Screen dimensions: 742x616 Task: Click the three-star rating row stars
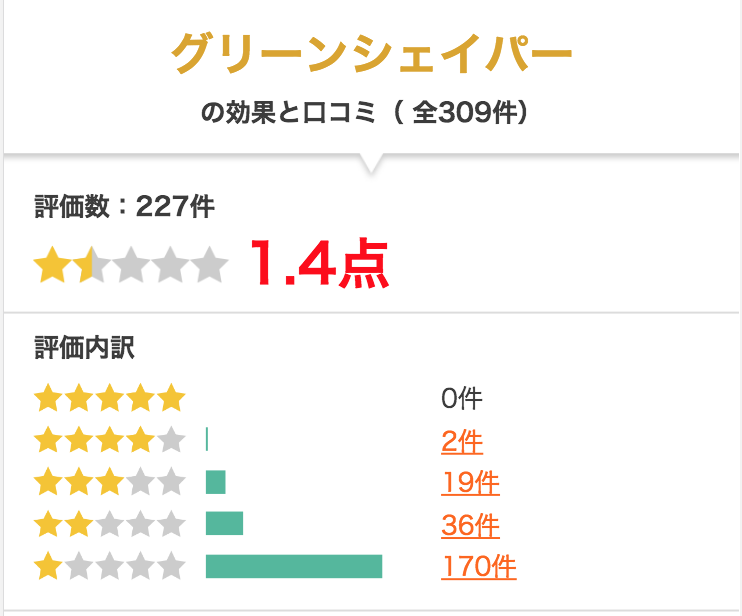pos(110,482)
